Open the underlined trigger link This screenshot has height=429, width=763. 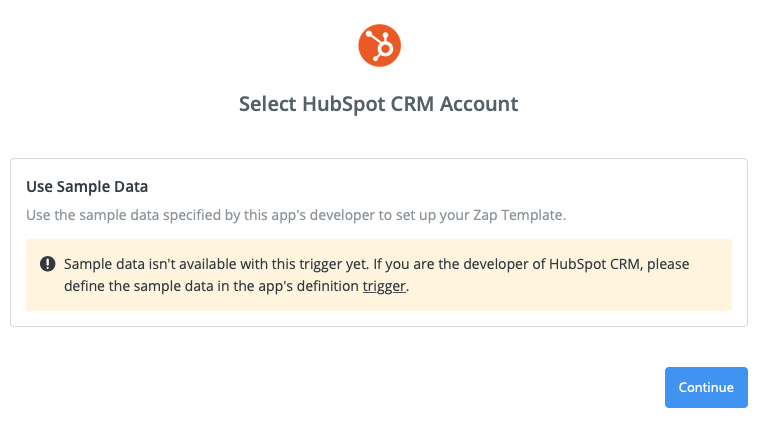[384, 286]
